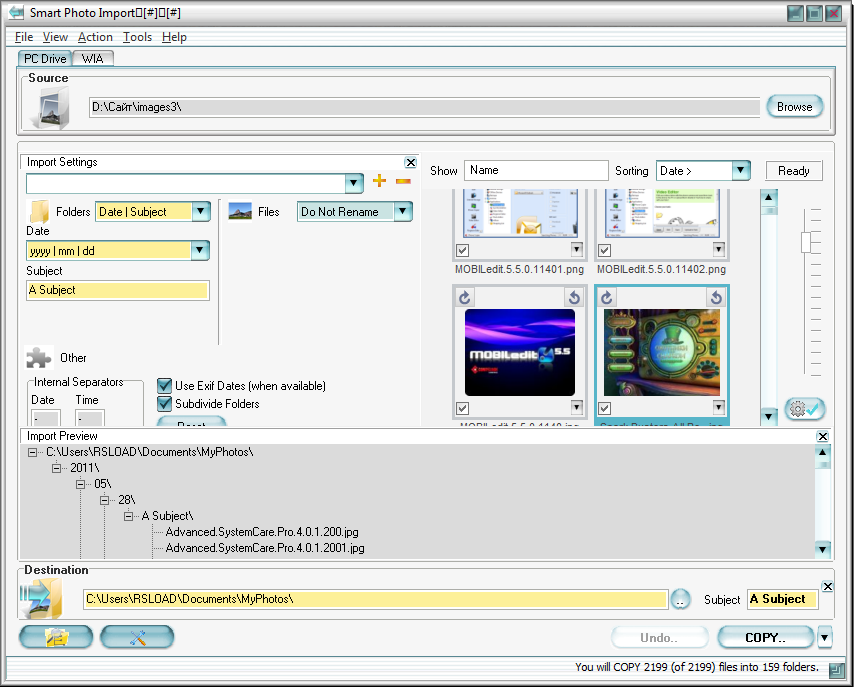
Task: Open the Help menu
Action: pos(174,37)
